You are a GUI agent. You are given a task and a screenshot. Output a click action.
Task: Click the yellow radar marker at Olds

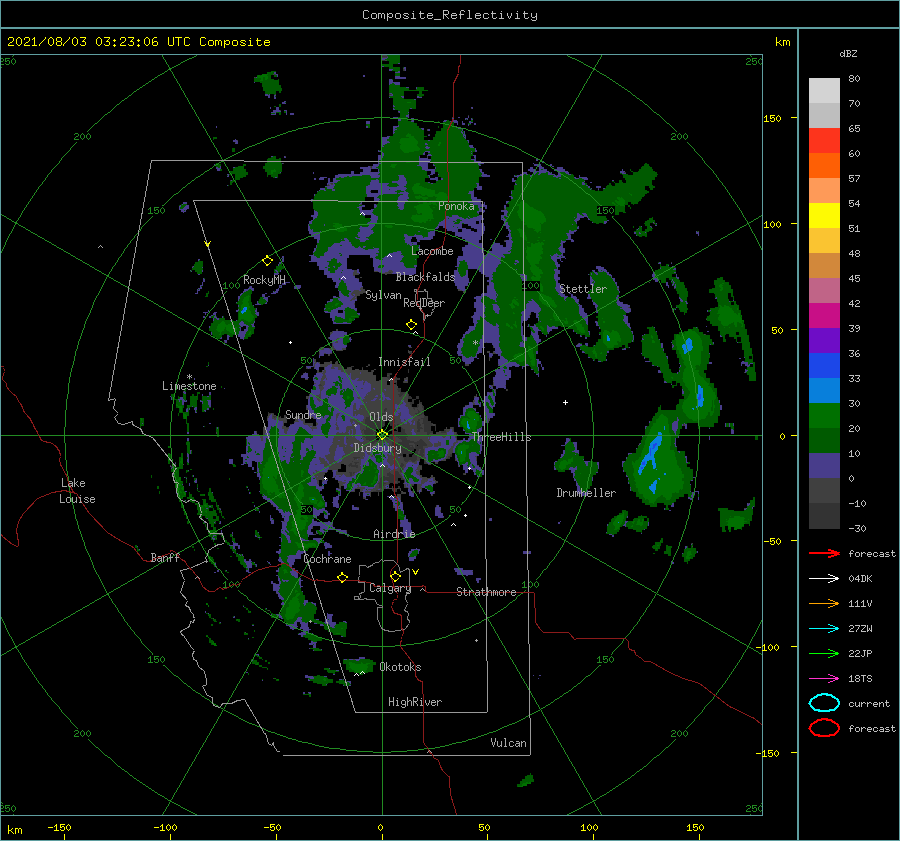click(382, 435)
